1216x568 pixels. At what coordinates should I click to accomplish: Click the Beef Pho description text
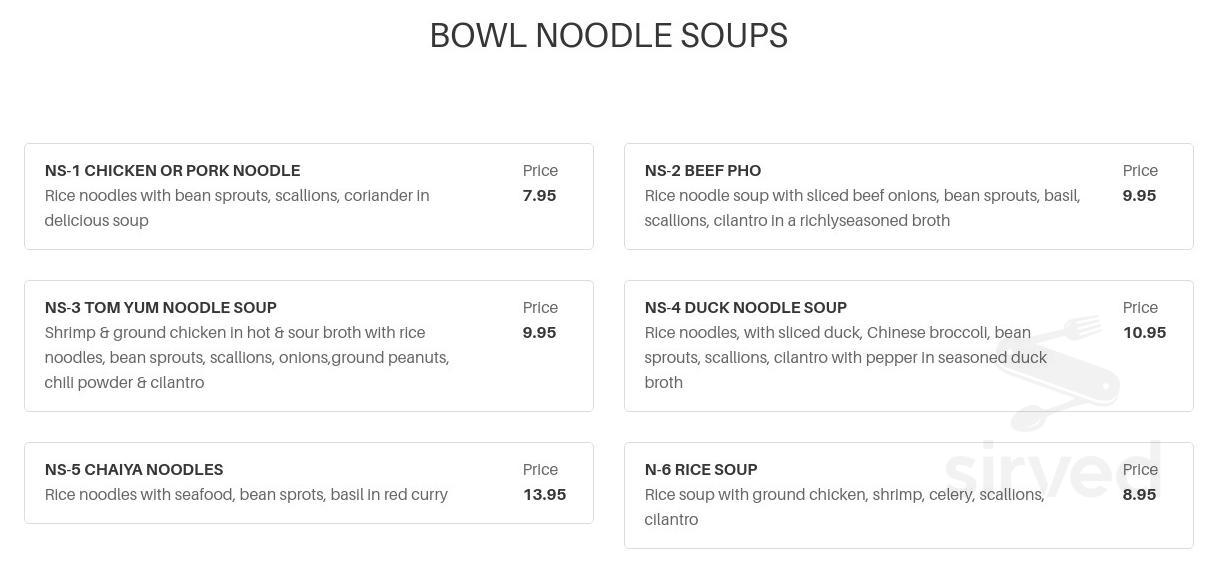pos(862,208)
